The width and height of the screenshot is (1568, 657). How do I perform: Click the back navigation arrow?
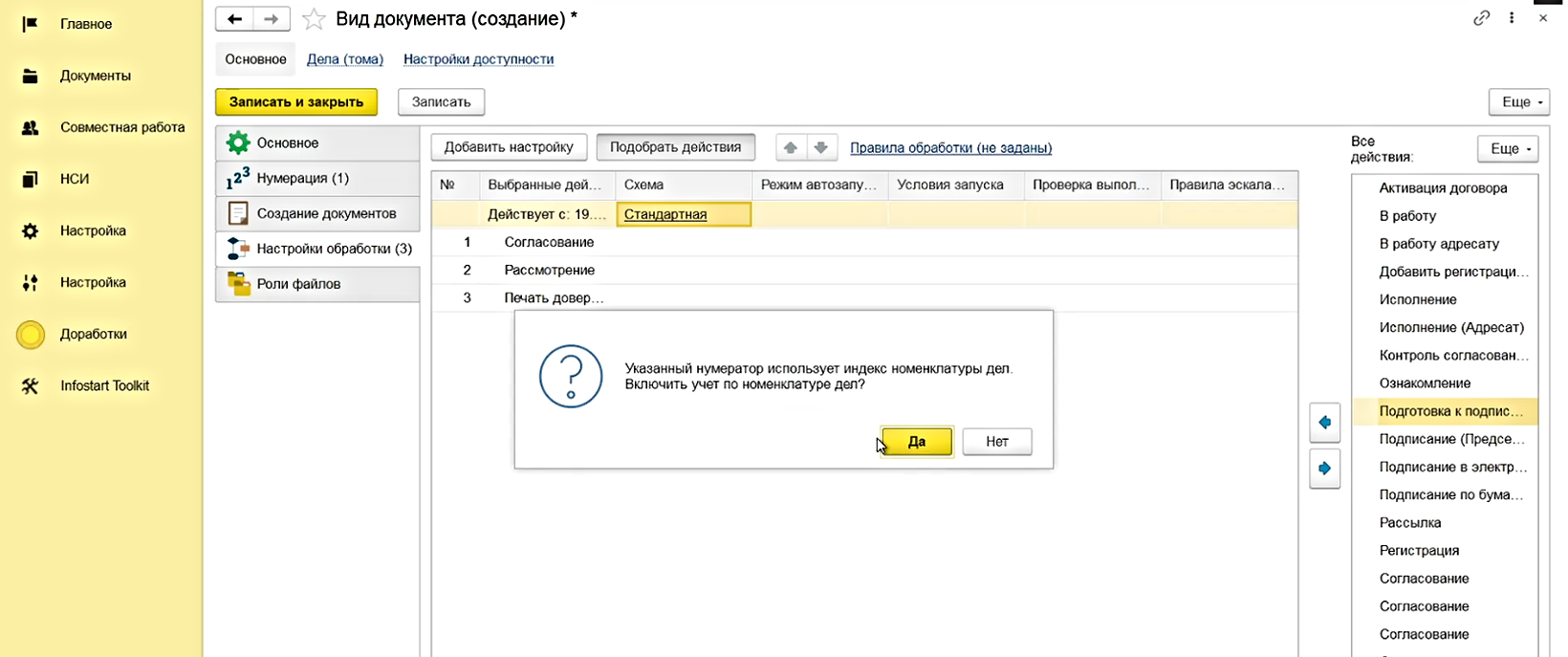tap(234, 19)
